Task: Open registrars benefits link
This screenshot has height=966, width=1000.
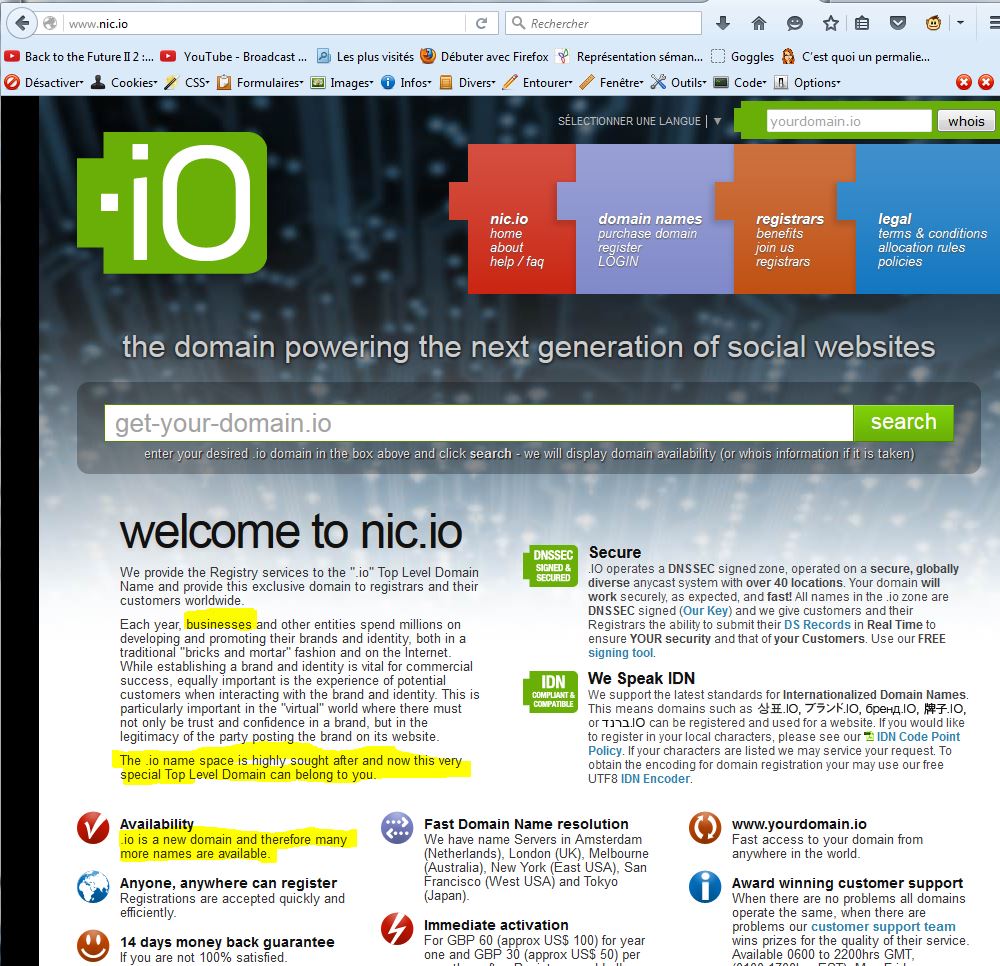Action: (779, 233)
